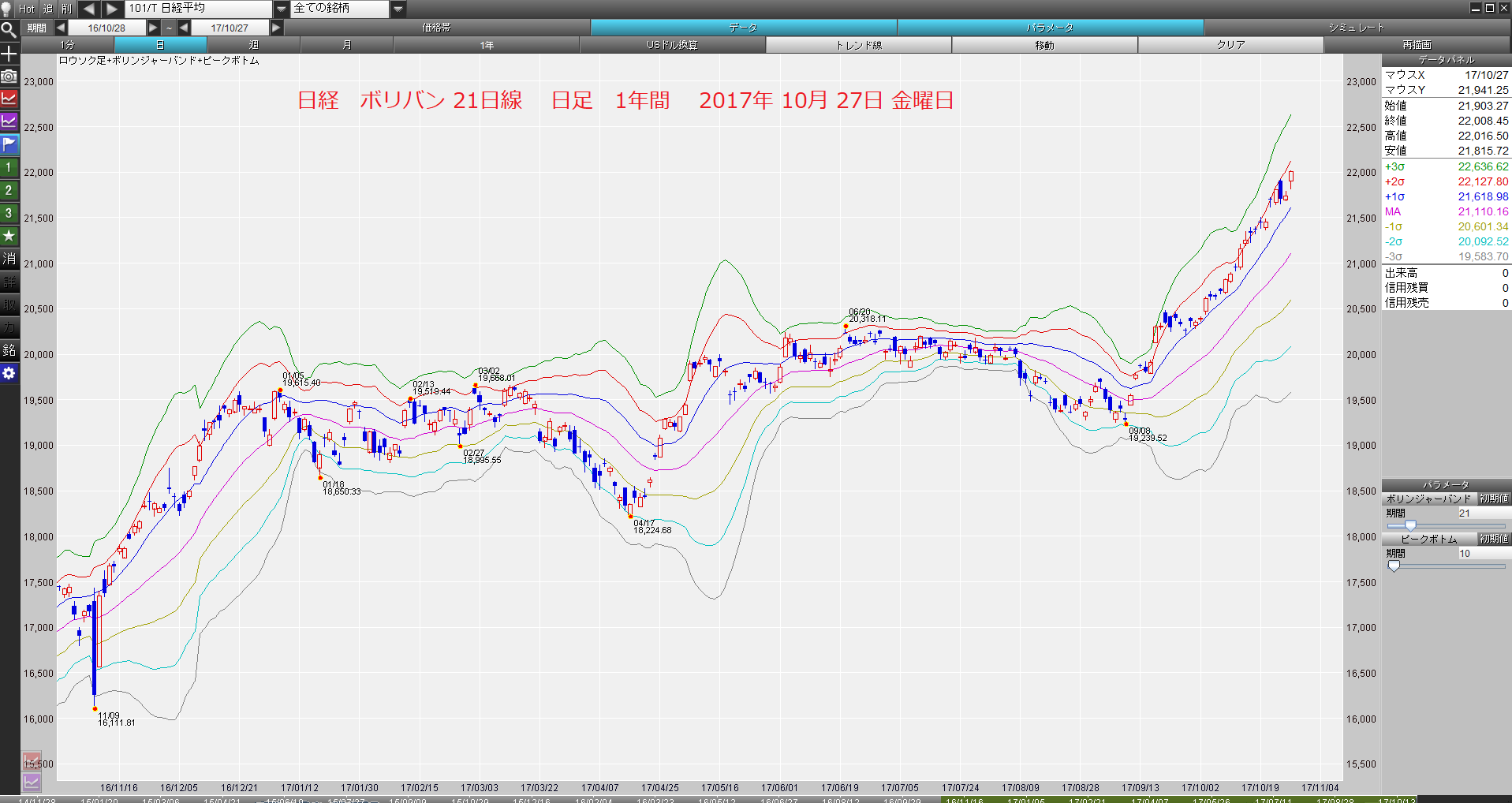
Task: Click the データパネル header
Action: [x=1446, y=60]
